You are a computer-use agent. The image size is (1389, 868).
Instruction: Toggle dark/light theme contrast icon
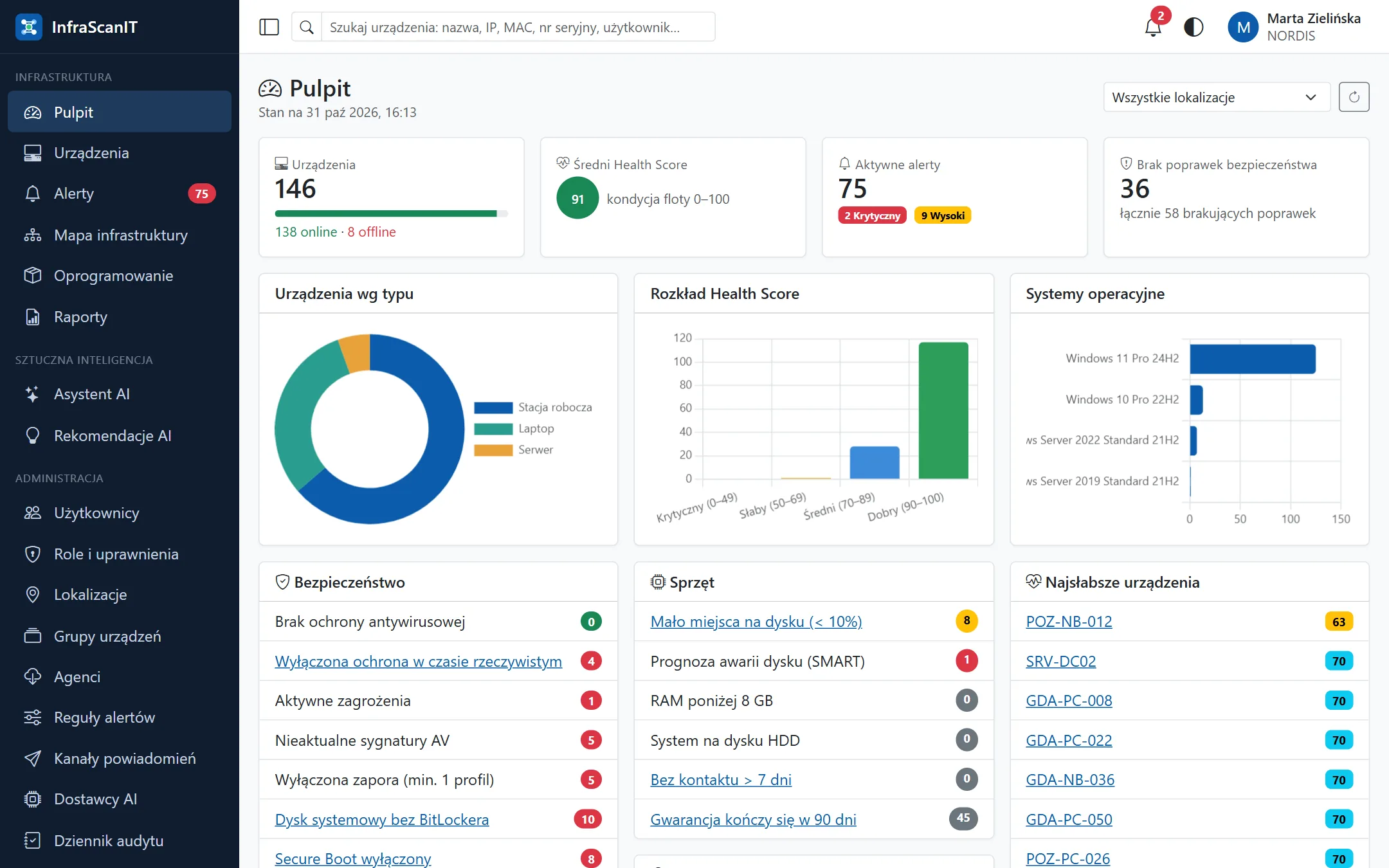(x=1194, y=27)
